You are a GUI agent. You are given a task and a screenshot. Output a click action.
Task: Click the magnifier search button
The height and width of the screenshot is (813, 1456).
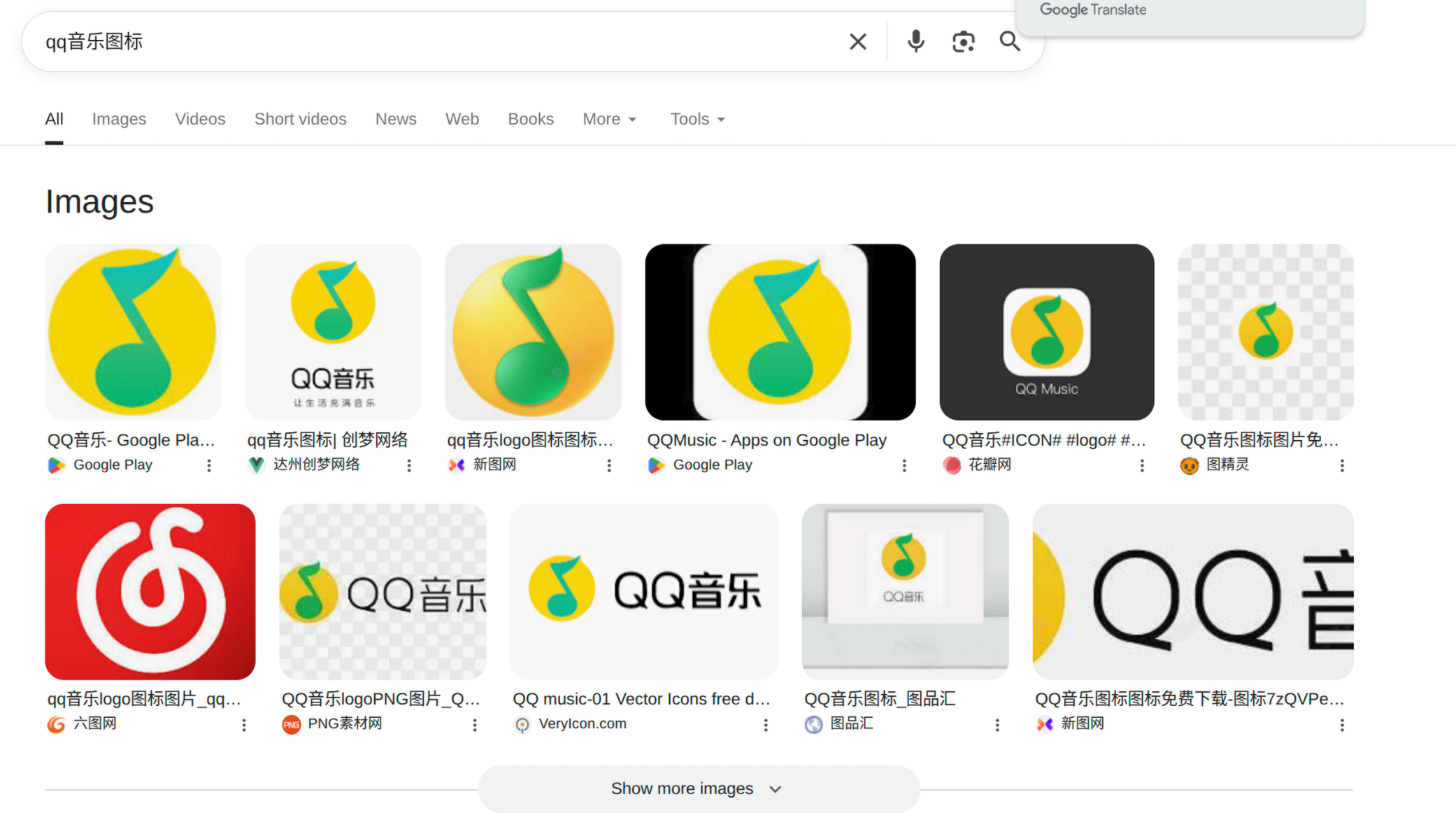(1009, 42)
